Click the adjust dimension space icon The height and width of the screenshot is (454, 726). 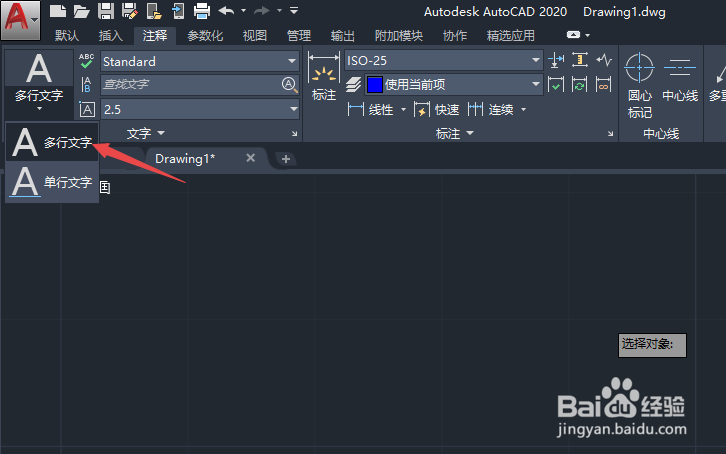(580, 60)
